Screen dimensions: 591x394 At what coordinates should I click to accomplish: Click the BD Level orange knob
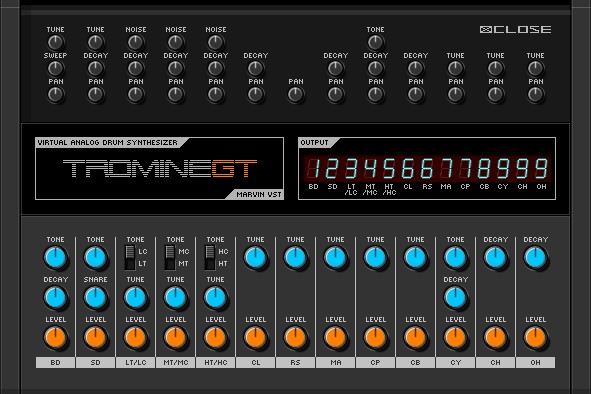tap(55, 338)
